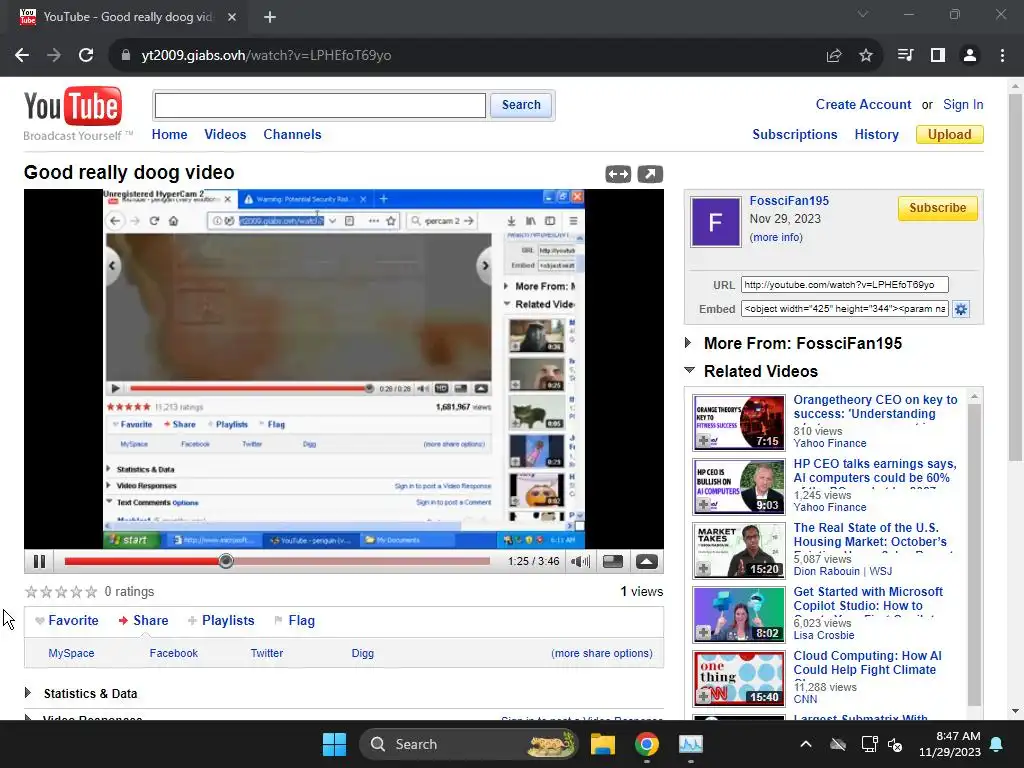Open the browser side panel
Image resolution: width=1024 pixels, height=768 pixels.
point(938,56)
